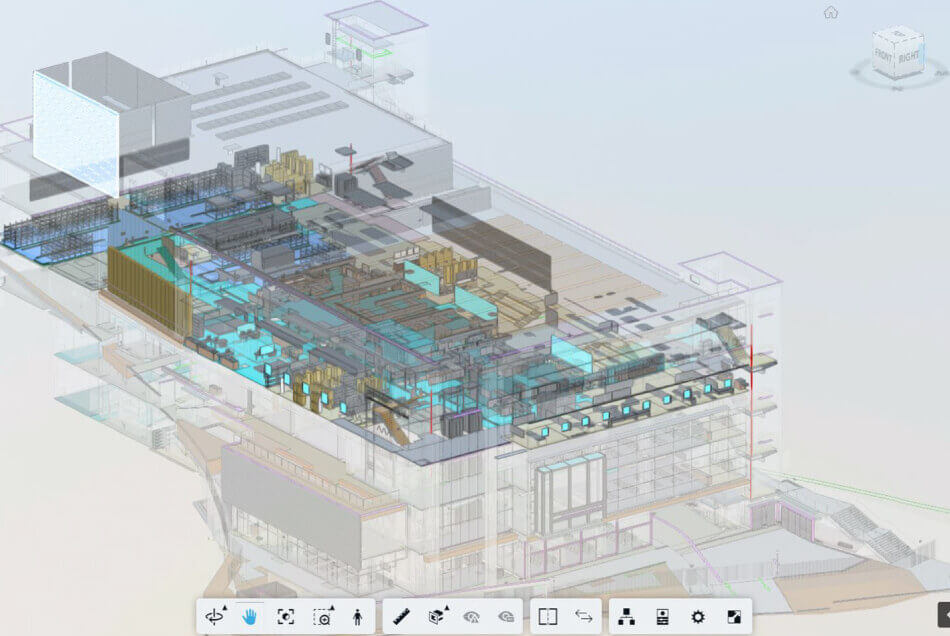The width and height of the screenshot is (950, 636).
Task: Click the Home view button
Action: (831, 11)
